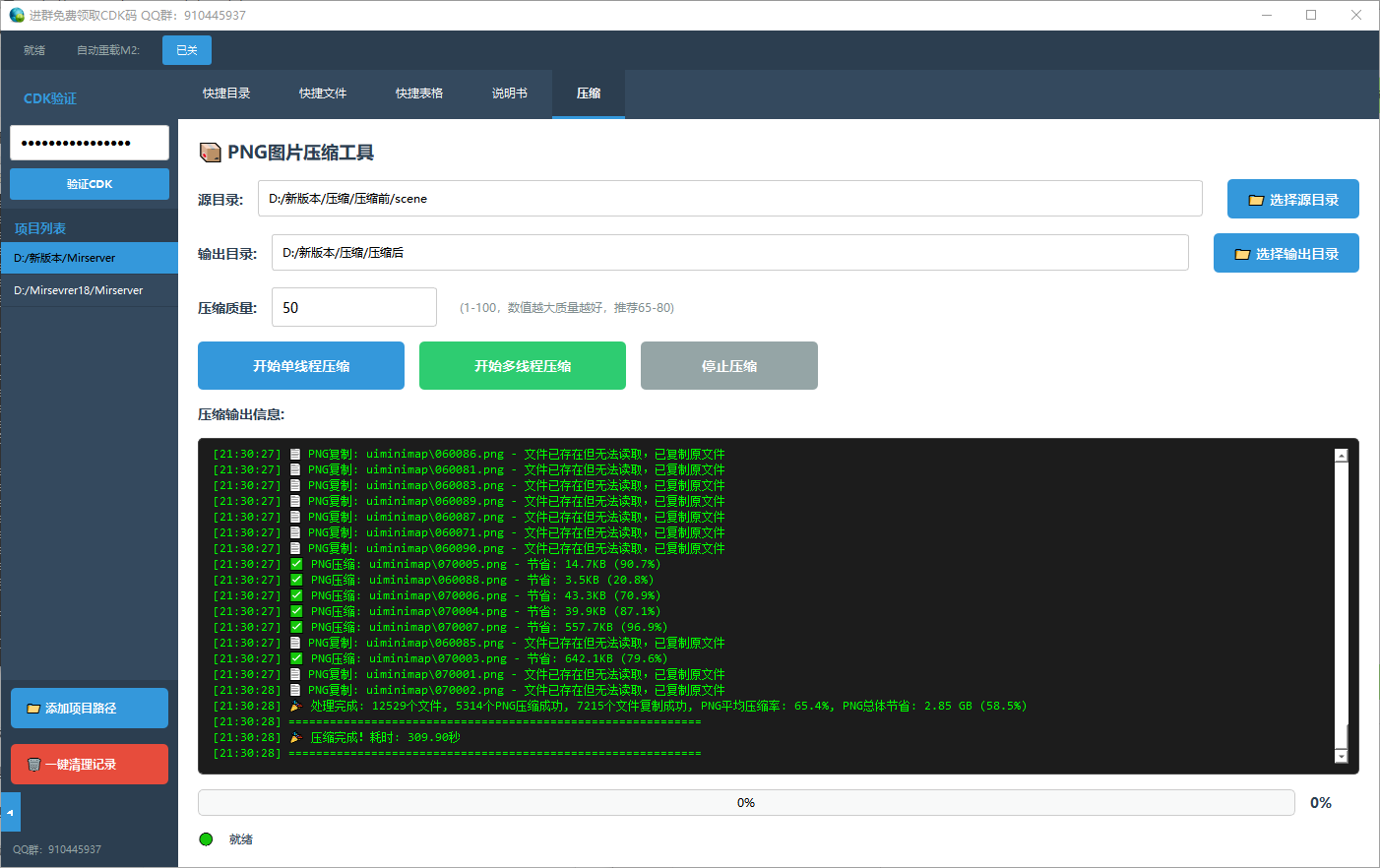Start single-thread compression with 开始单线程压缩
This screenshot has width=1380, height=868.
(301, 366)
